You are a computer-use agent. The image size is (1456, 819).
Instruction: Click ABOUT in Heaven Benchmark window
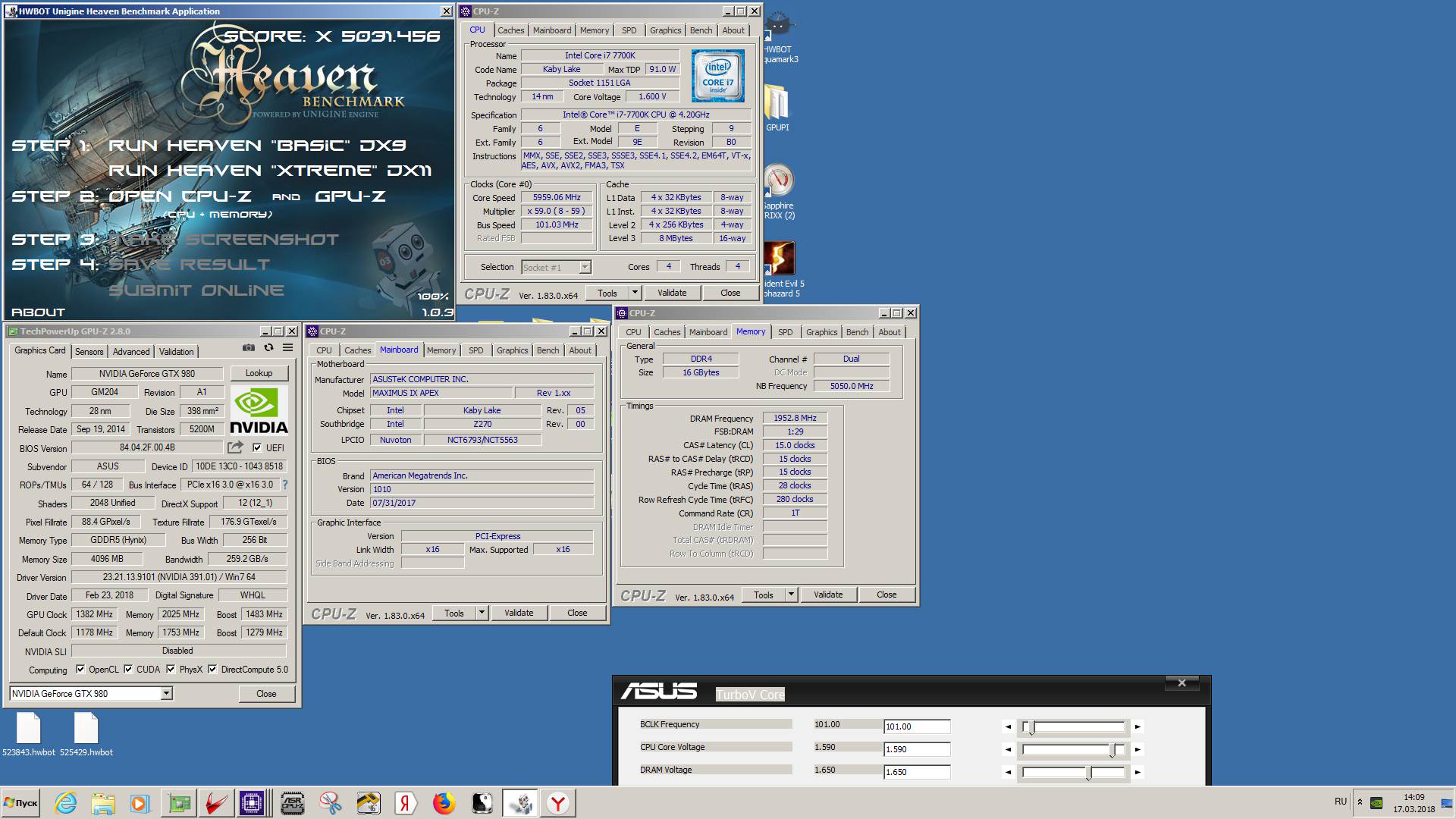click(38, 312)
